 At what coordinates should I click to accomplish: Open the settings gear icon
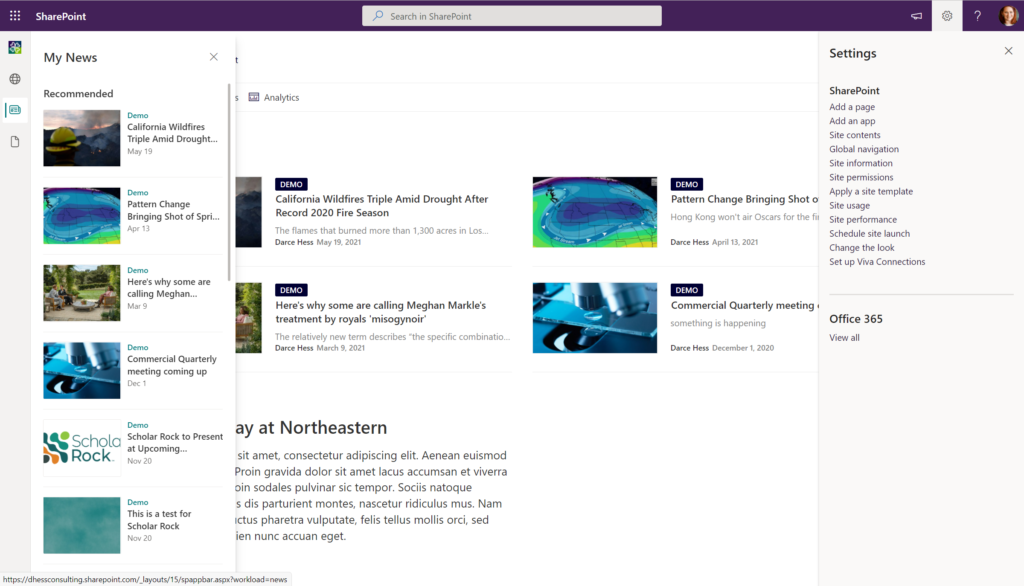pos(947,16)
